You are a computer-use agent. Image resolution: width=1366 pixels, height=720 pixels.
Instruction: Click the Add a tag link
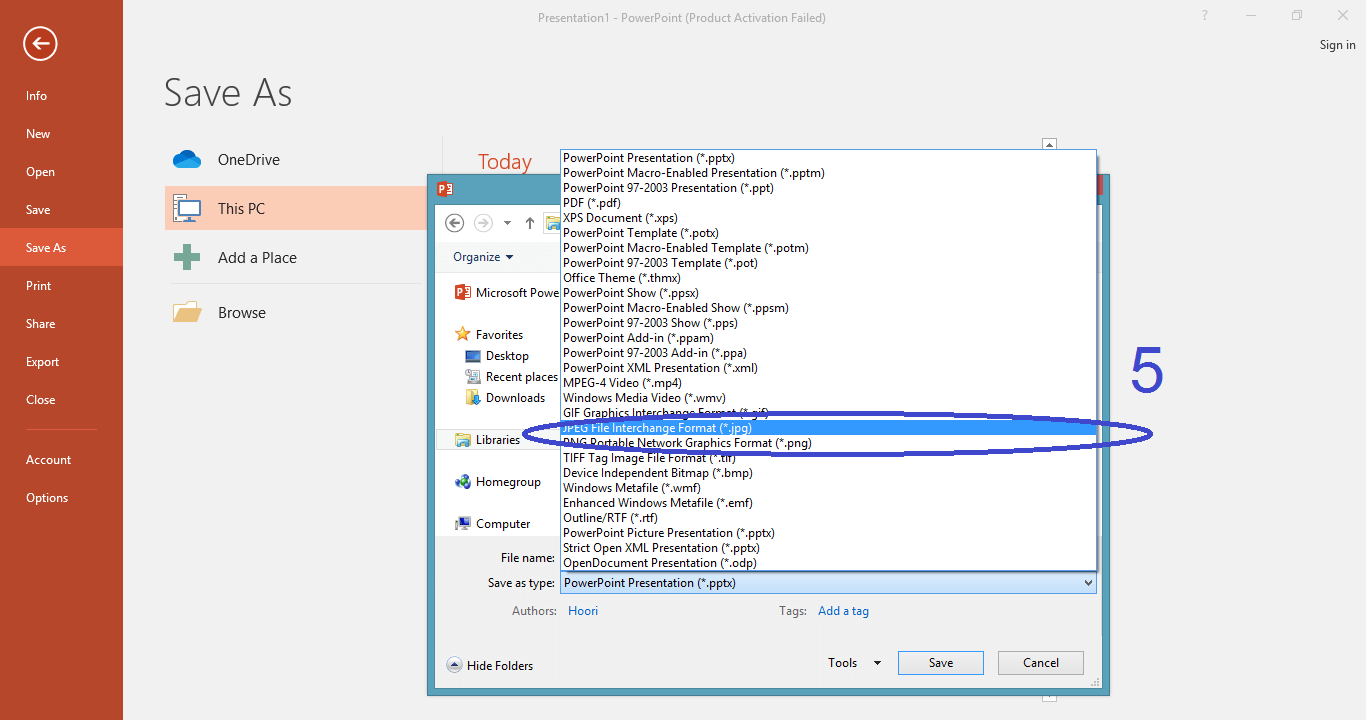click(x=843, y=611)
